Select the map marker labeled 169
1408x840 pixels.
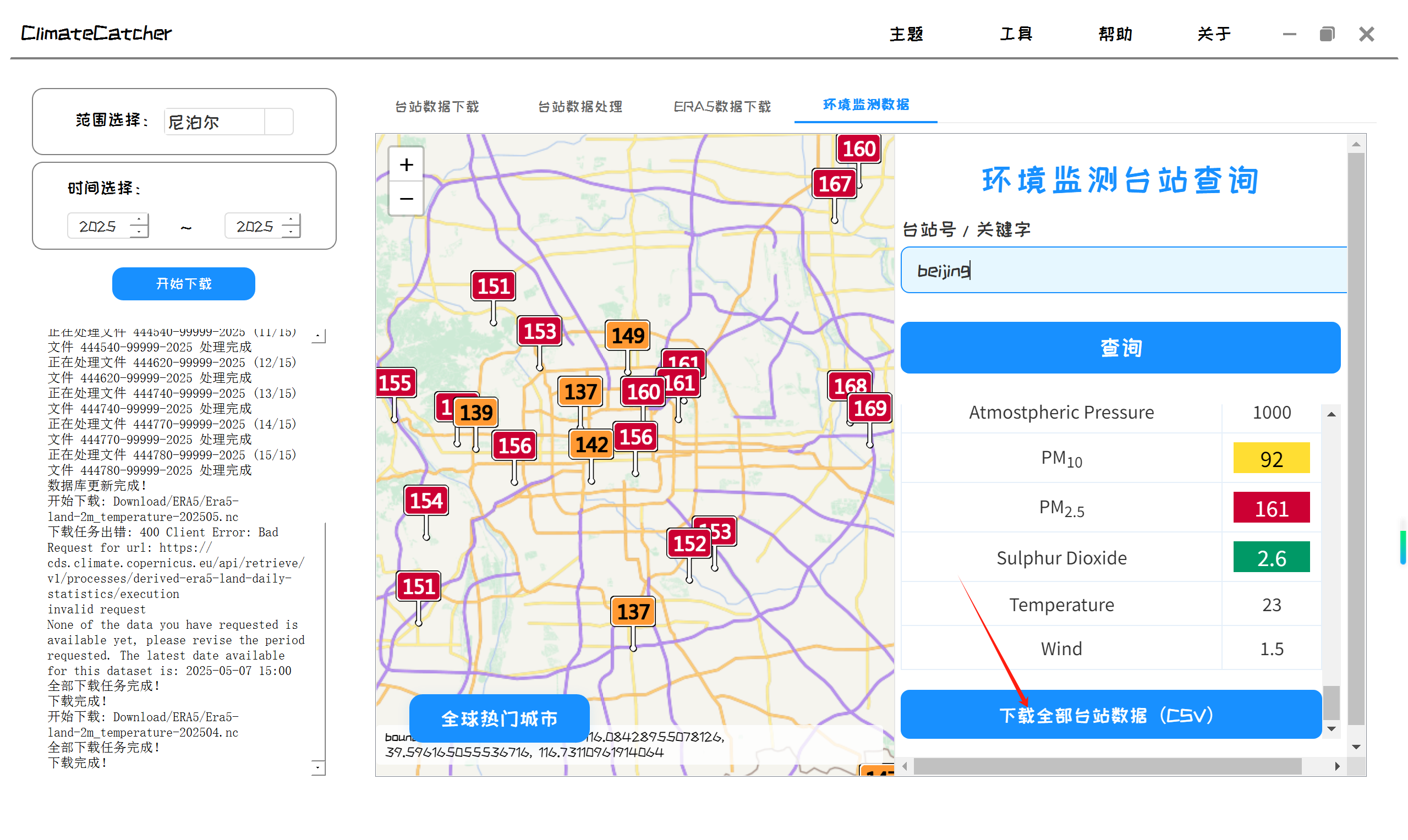(x=869, y=408)
